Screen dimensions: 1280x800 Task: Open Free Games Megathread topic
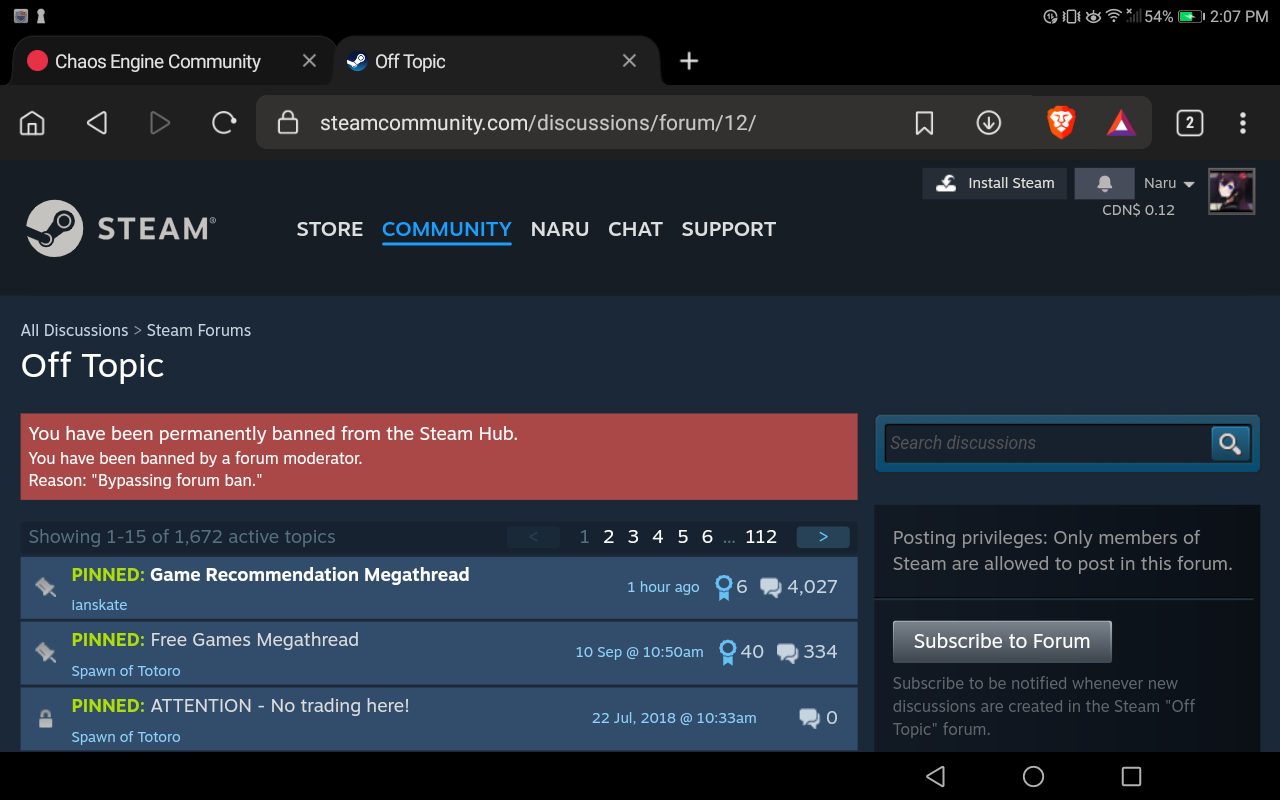254,640
